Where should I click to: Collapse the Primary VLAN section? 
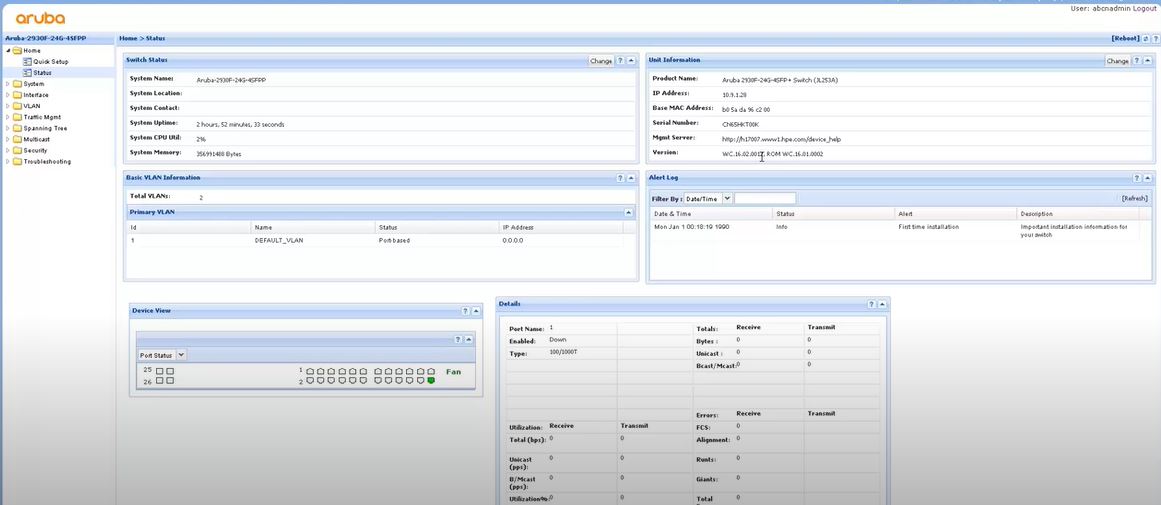pos(629,213)
